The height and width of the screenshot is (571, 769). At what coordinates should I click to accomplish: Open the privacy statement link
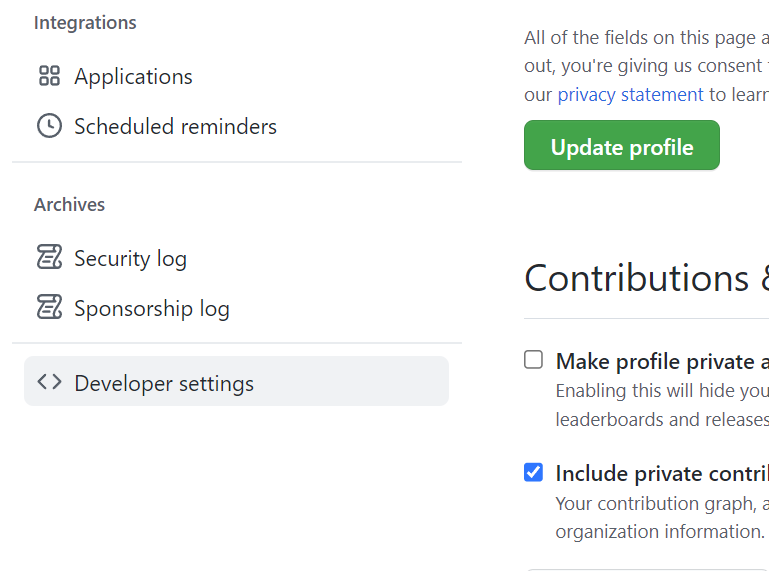(630, 95)
